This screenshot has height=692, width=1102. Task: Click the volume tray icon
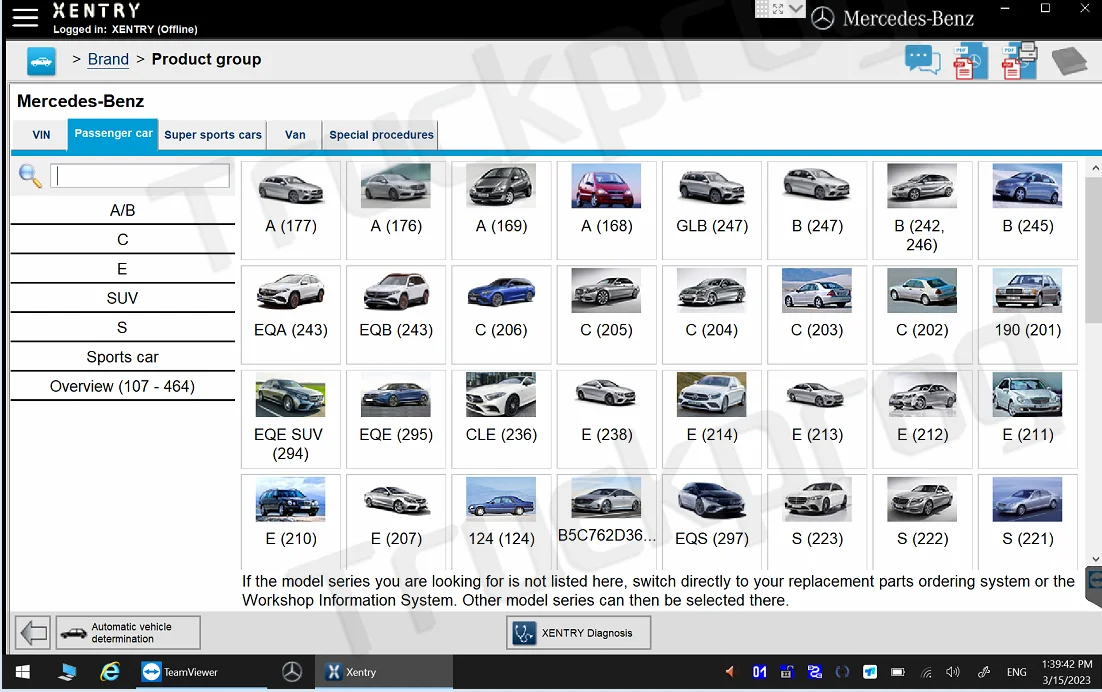pos(952,672)
